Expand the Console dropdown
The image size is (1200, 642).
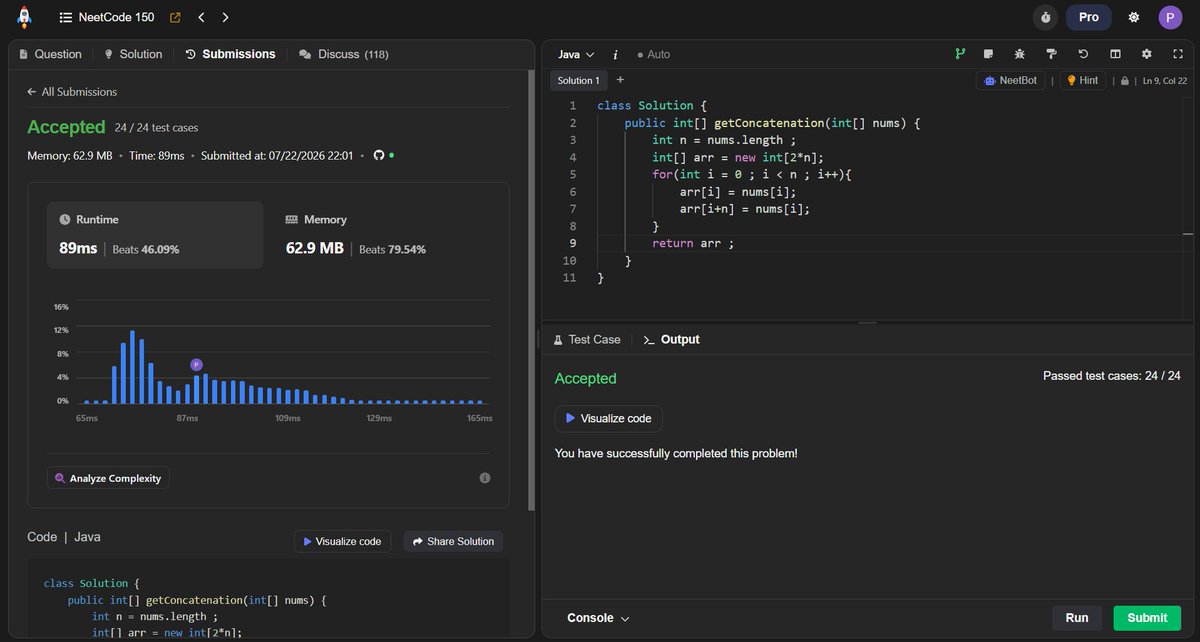tap(598, 618)
